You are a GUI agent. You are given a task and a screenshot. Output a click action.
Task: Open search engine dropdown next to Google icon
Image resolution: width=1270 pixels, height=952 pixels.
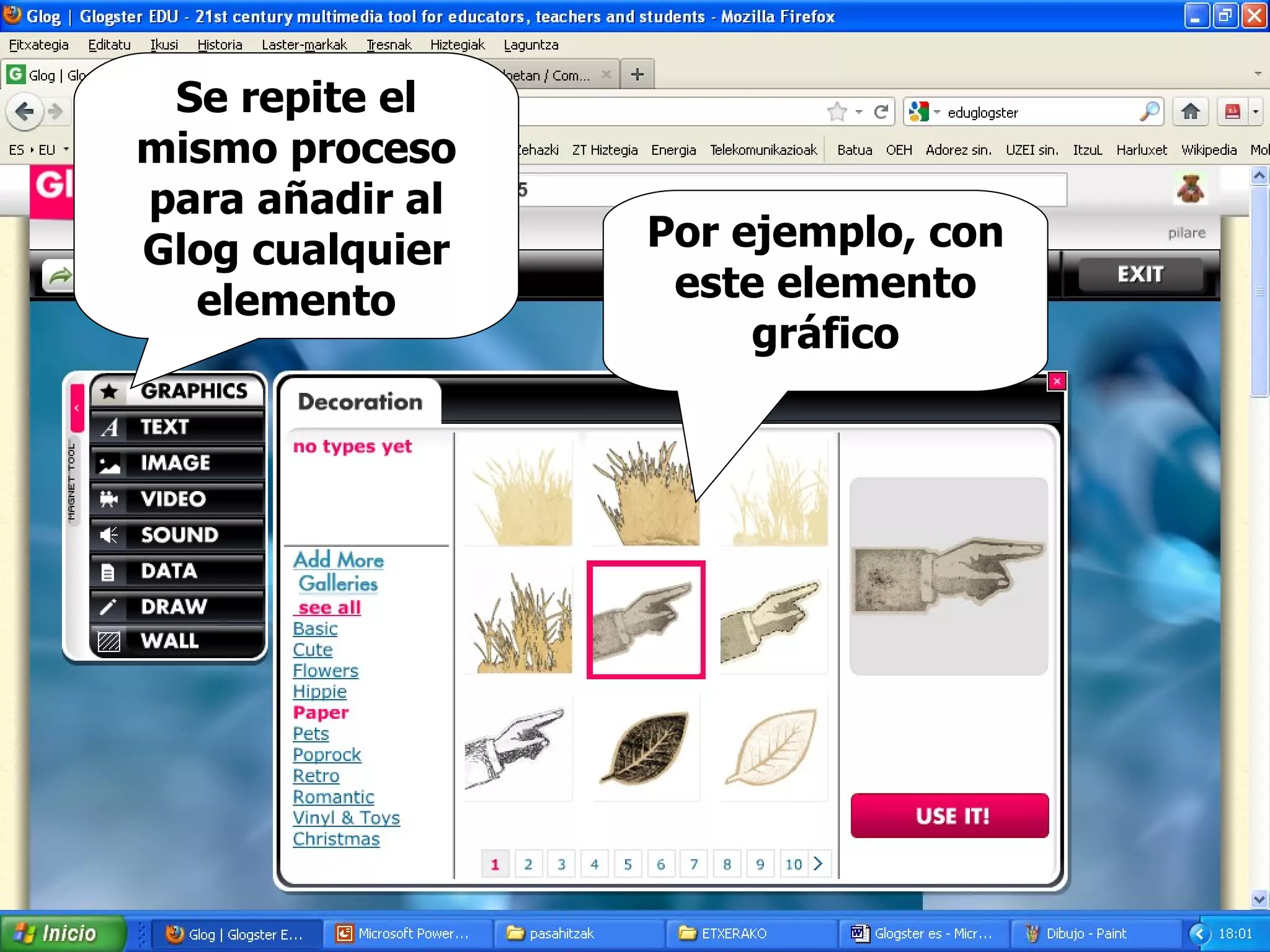[937, 112]
